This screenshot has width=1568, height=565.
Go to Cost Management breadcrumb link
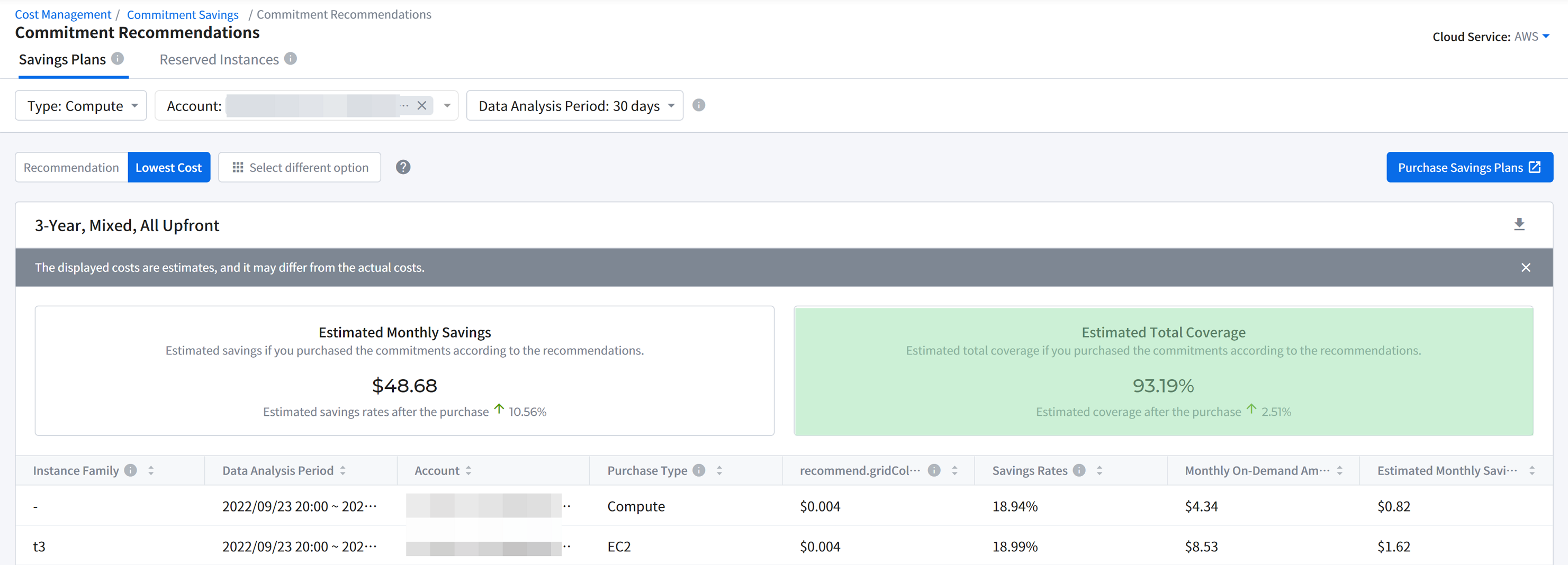point(62,15)
